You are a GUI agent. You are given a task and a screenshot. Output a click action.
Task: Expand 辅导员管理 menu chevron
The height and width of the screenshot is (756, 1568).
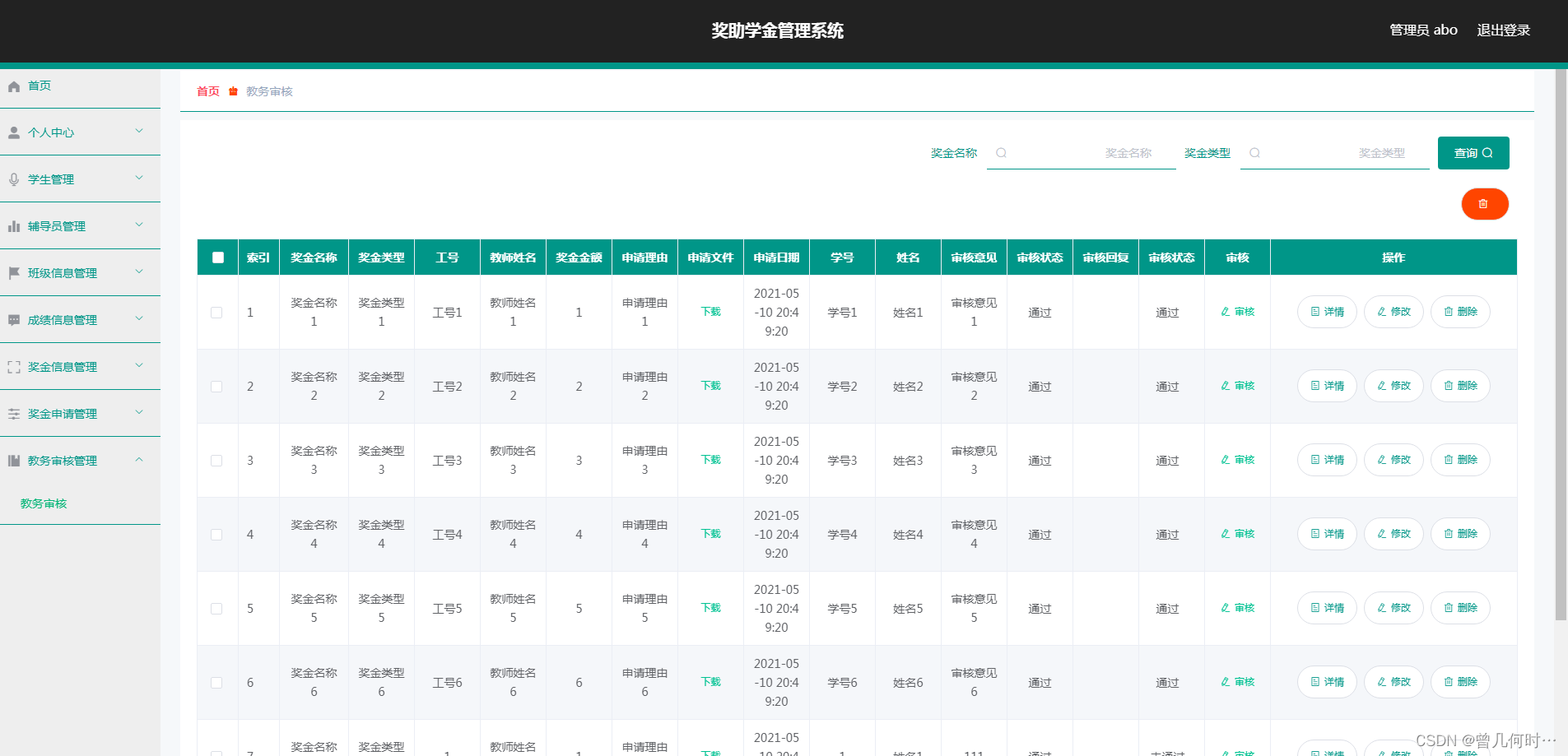coord(139,225)
